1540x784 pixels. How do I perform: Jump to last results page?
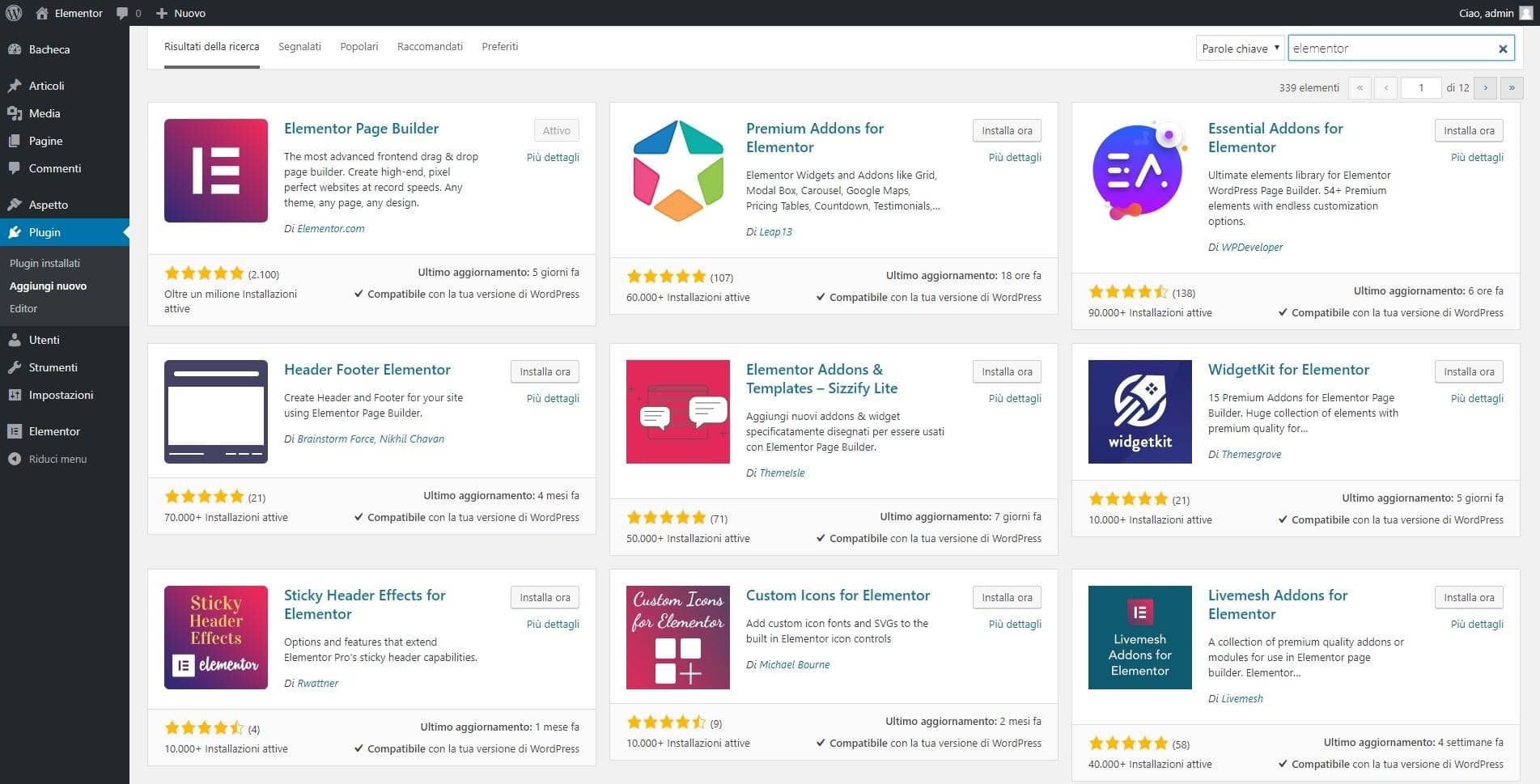pyautogui.click(x=1512, y=87)
